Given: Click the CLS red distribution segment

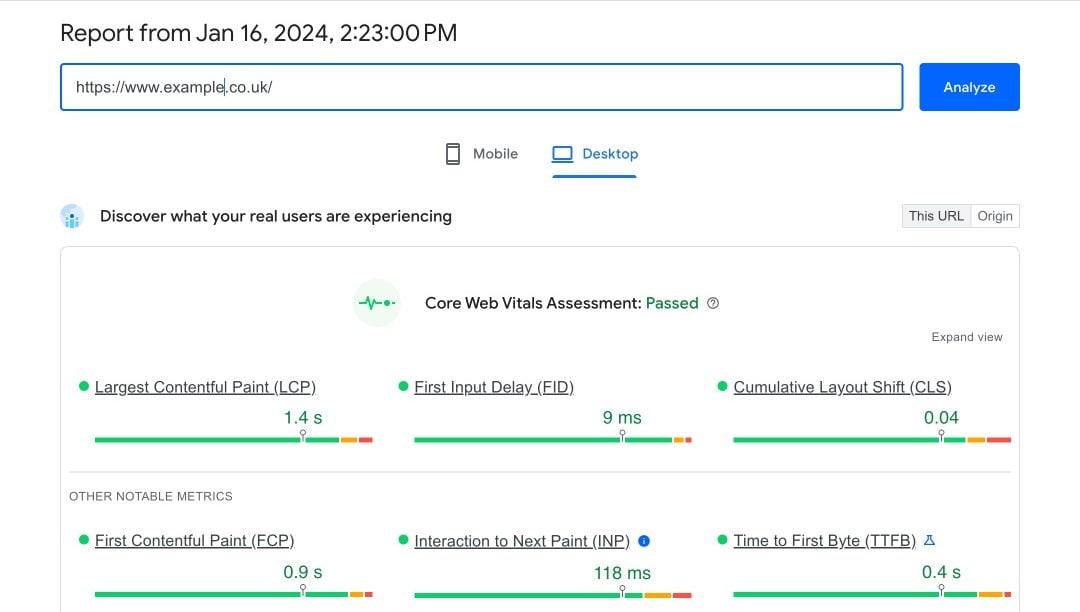Looking at the screenshot, I should click(x=998, y=440).
